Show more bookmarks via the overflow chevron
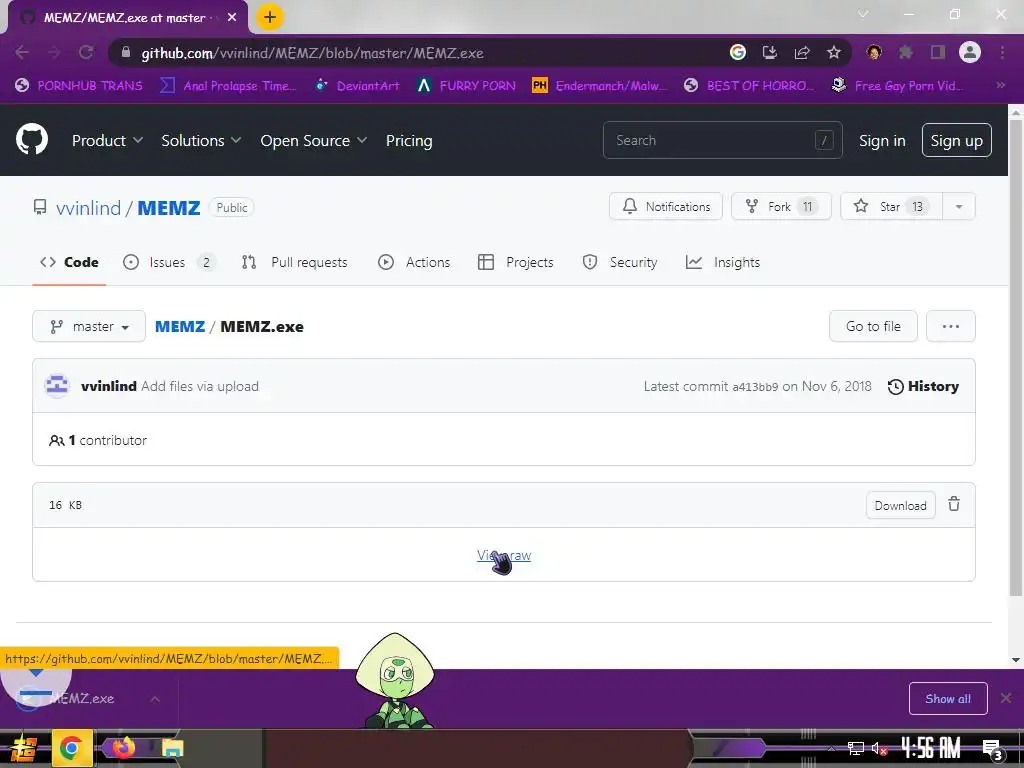The width and height of the screenshot is (1024, 768). pos(1000,85)
